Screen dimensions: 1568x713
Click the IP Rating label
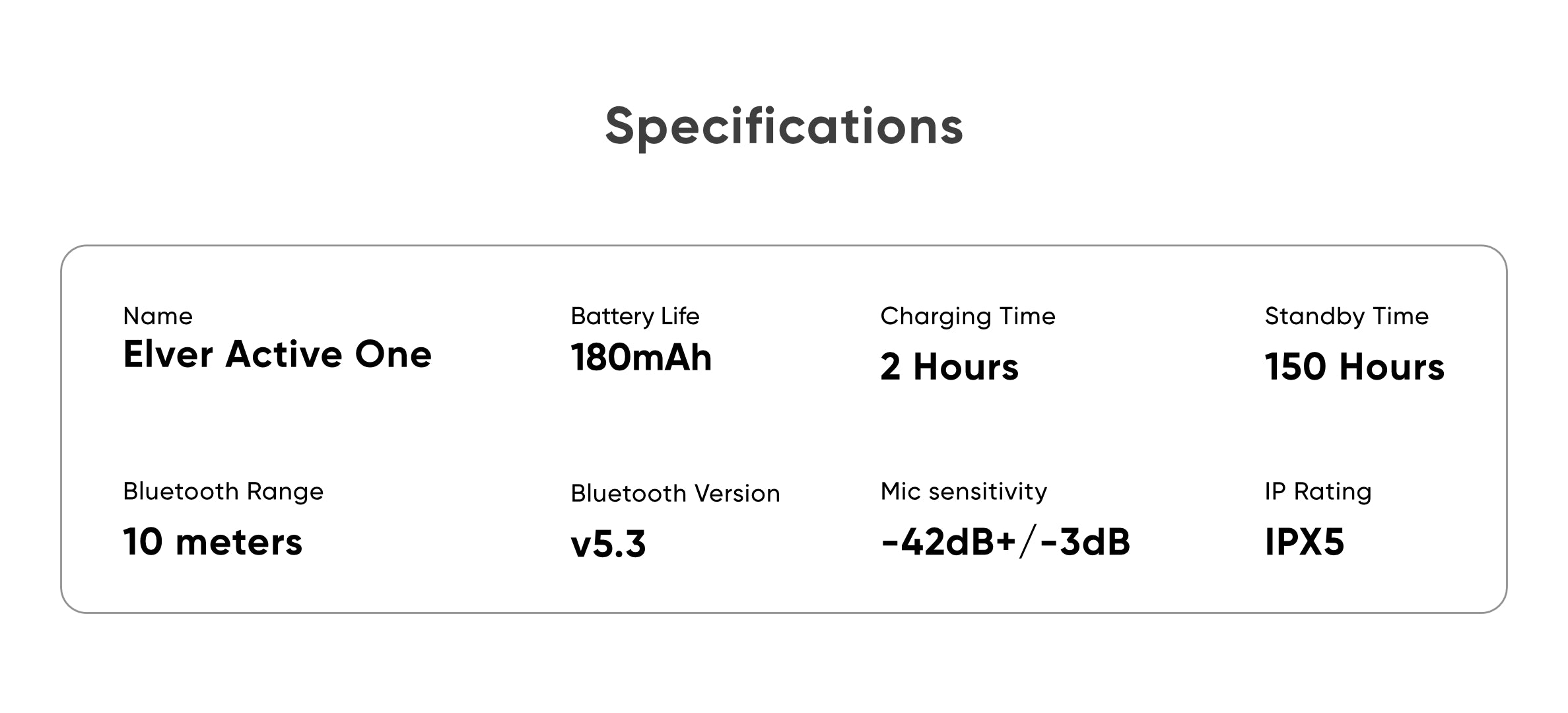pos(1318,492)
